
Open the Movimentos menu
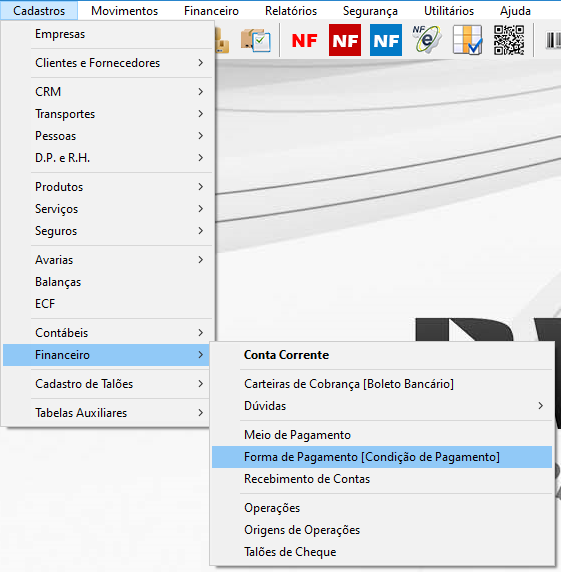[124, 11]
